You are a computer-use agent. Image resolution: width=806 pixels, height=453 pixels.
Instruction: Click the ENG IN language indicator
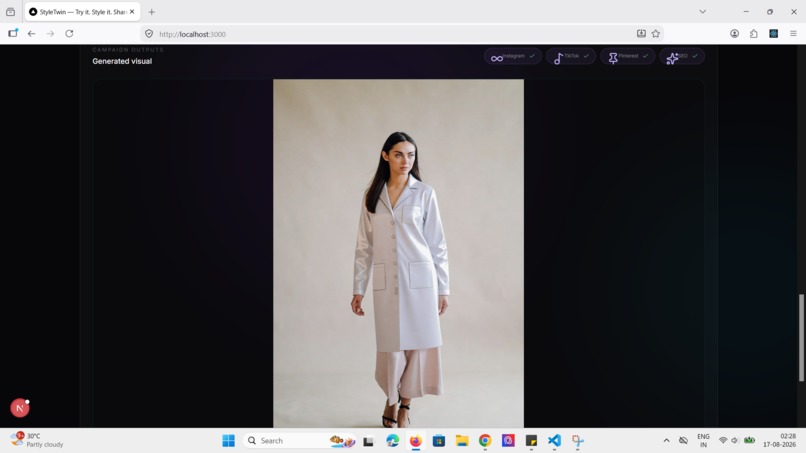703,441
